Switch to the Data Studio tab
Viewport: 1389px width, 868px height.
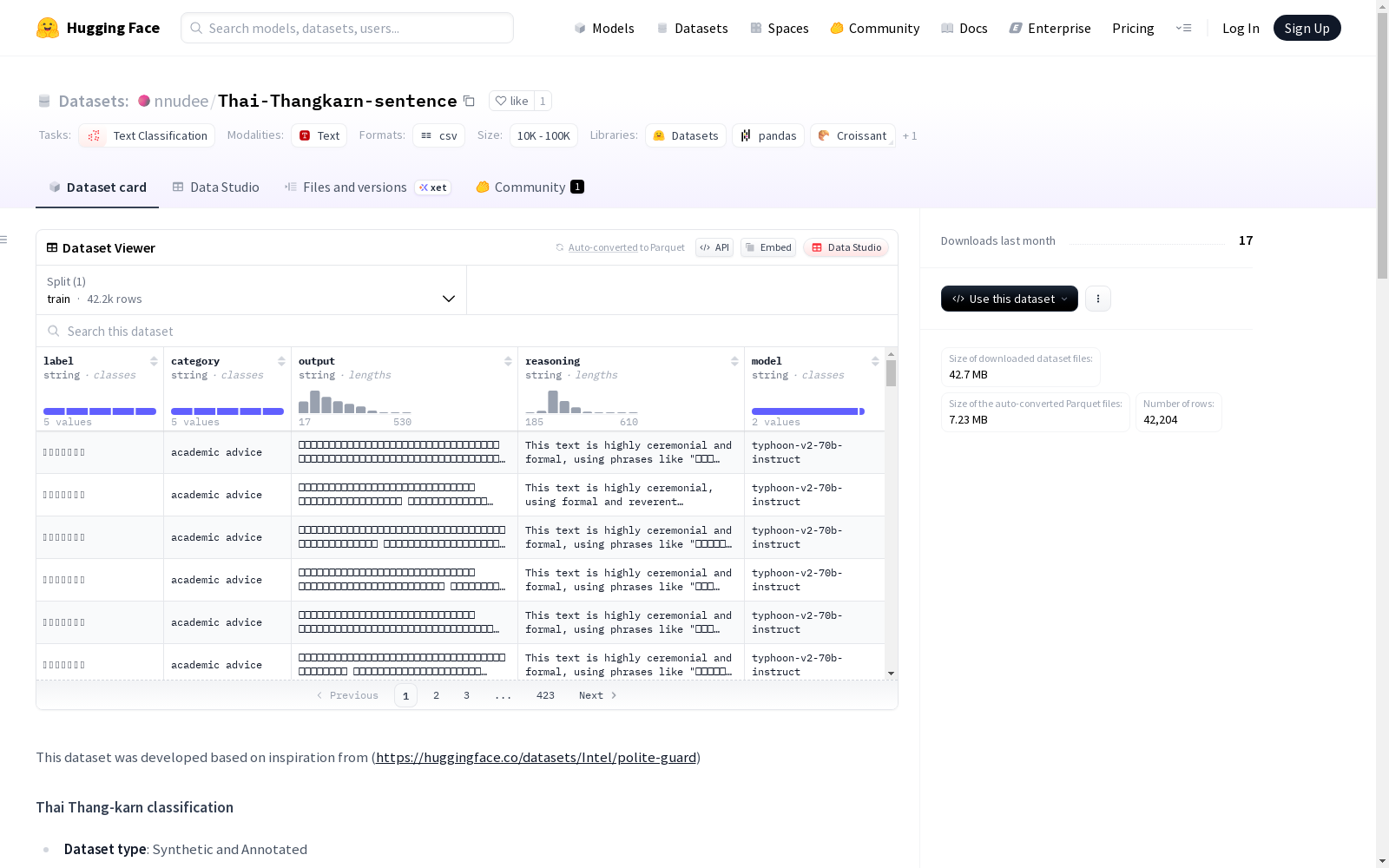216,187
